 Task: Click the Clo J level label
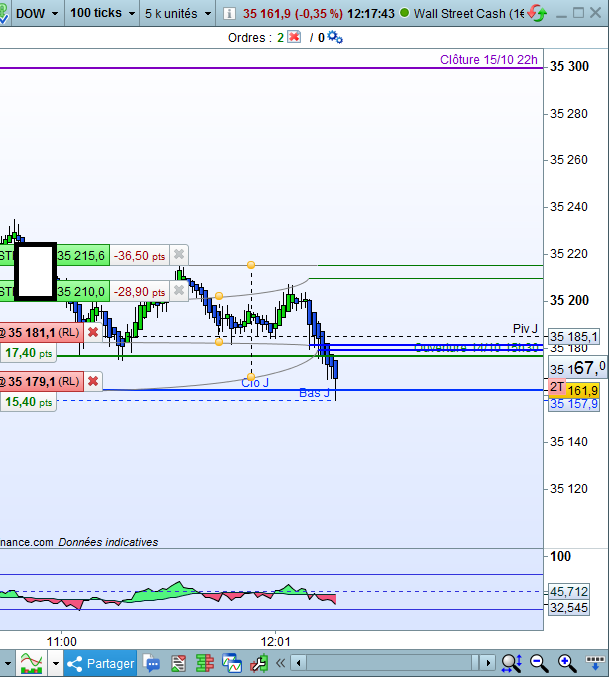point(255,383)
